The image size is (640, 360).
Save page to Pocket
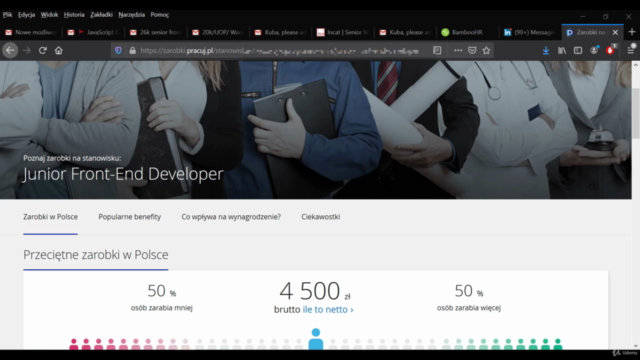(x=472, y=51)
